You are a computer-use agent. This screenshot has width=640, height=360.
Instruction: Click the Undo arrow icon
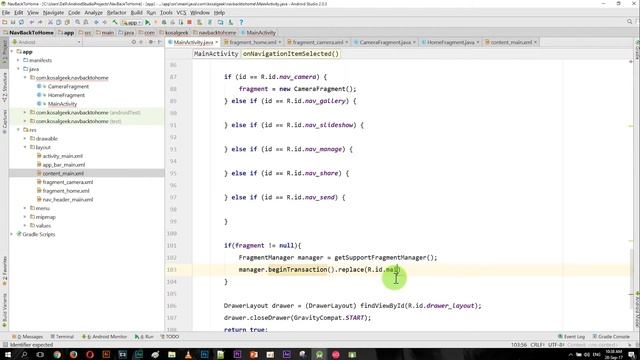(31, 22)
